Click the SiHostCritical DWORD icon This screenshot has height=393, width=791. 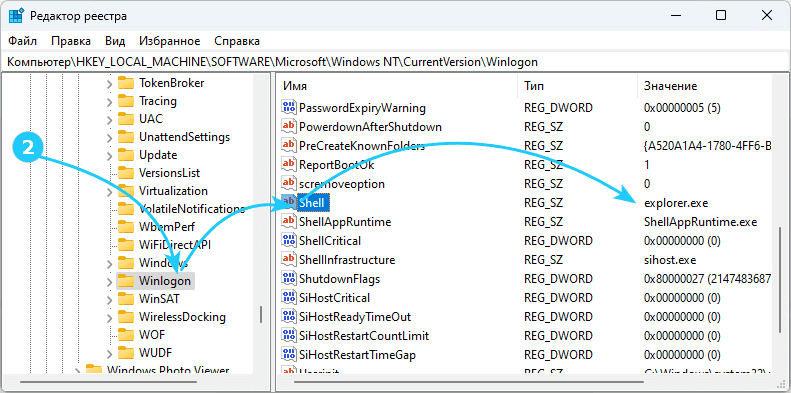click(x=289, y=298)
